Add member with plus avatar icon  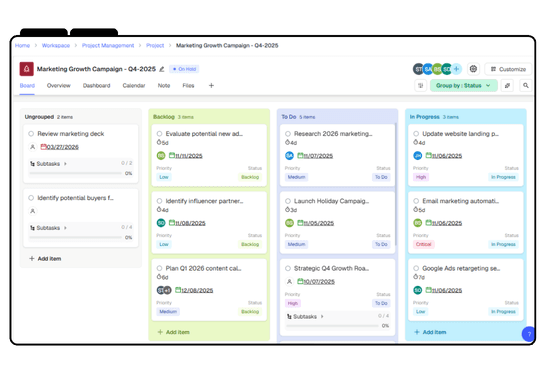457,69
